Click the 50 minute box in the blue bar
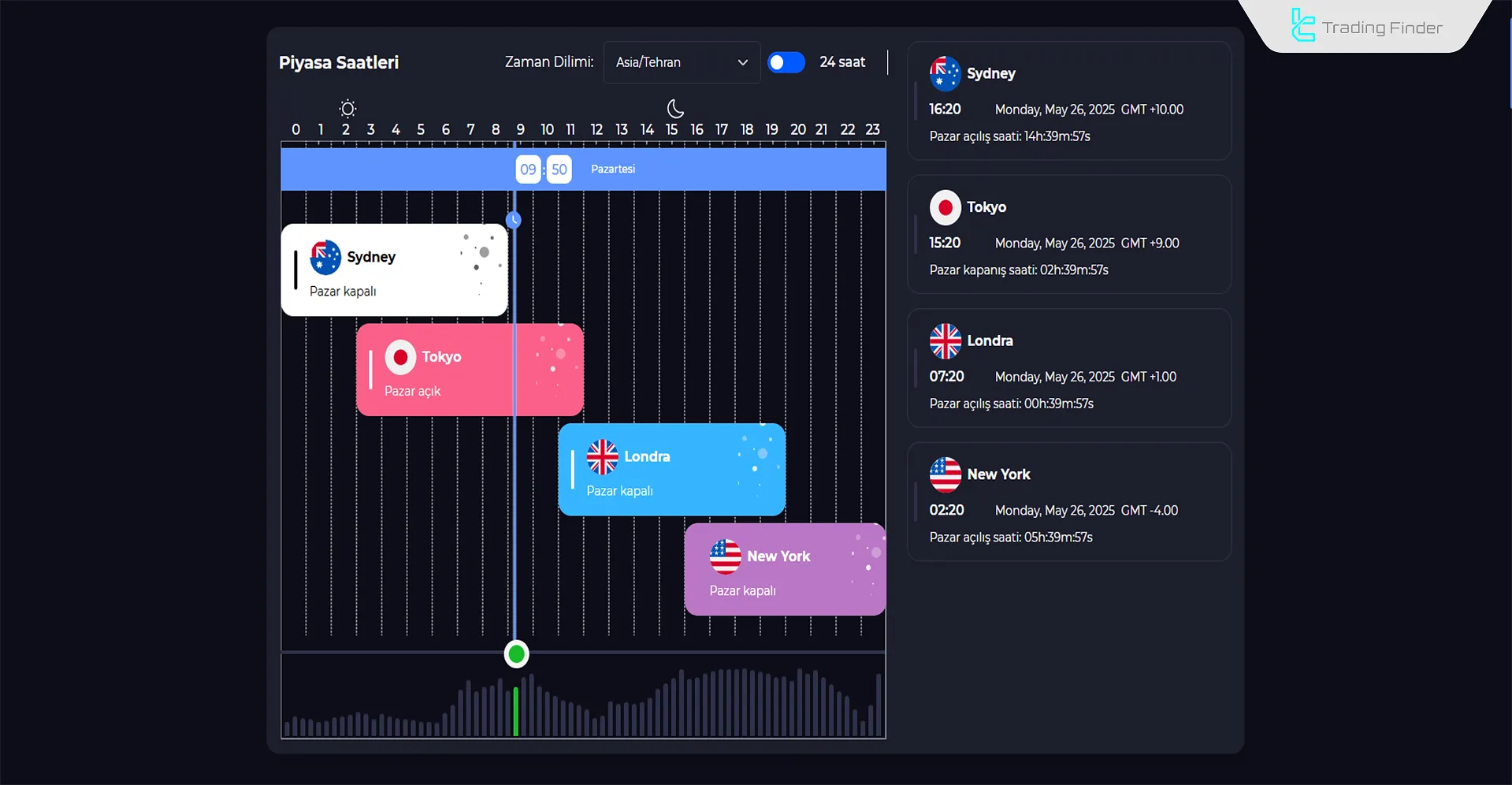This screenshot has width=1512, height=785. [x=559, y=169]
